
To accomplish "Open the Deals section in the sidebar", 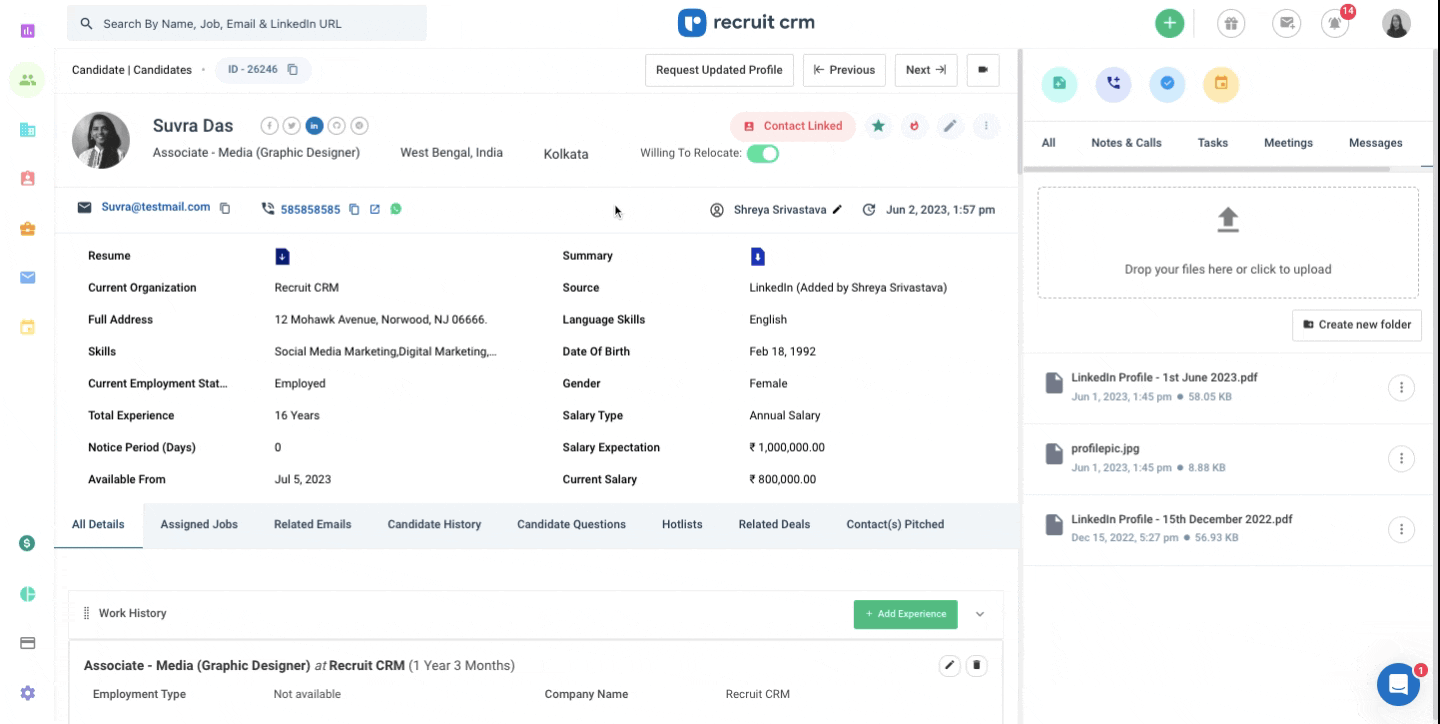I will (x=27, y=542).
